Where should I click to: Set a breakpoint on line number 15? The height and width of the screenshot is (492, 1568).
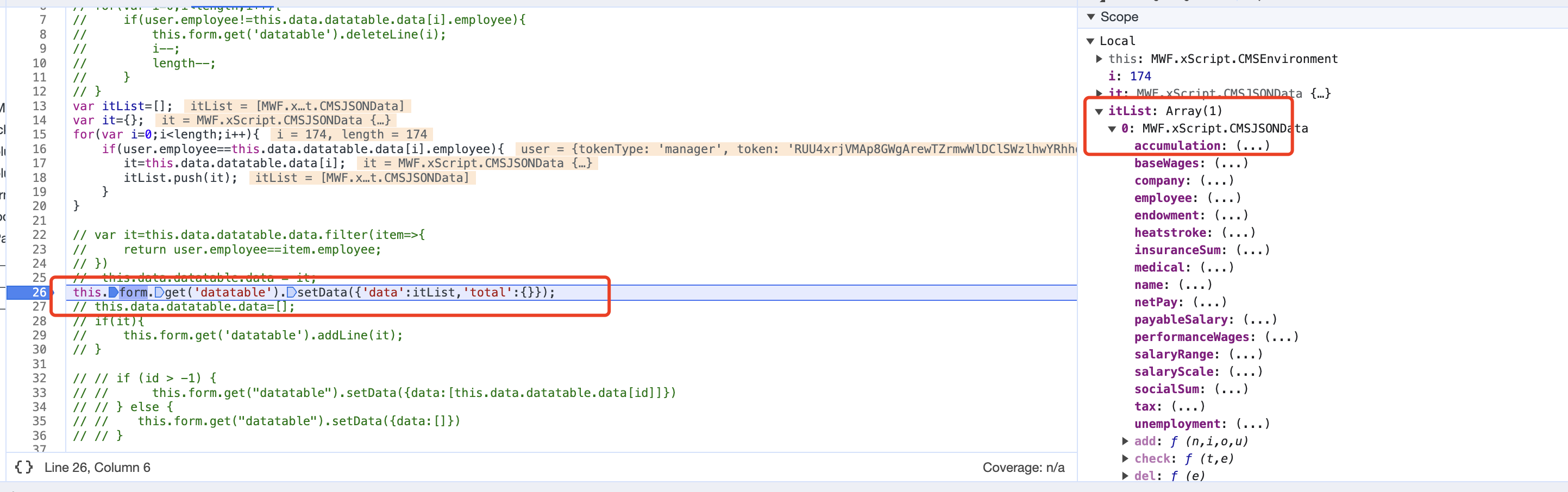(40, 134)
